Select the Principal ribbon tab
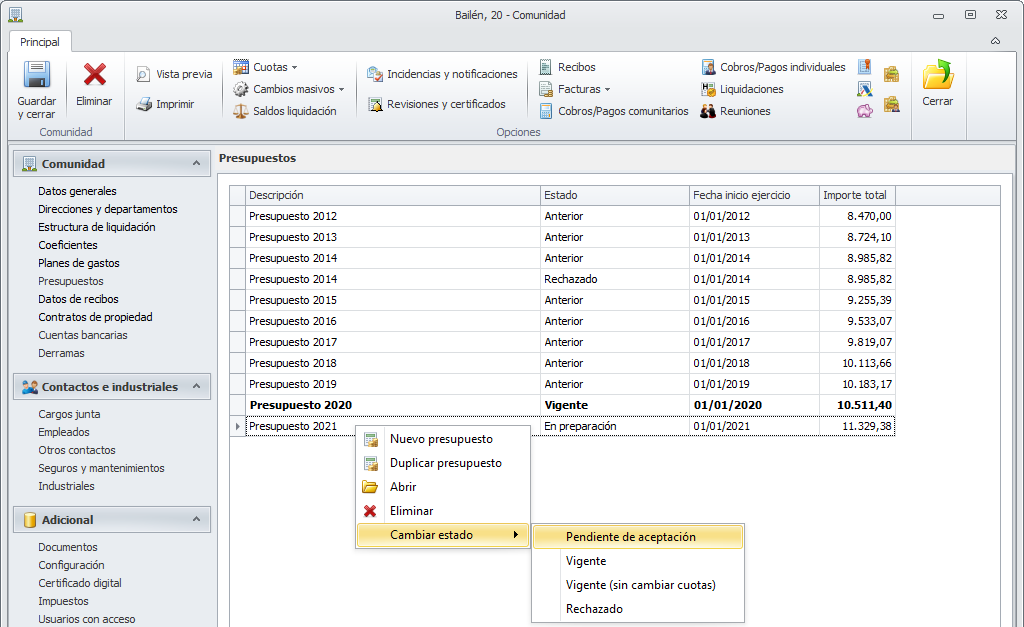 point(40,42)
